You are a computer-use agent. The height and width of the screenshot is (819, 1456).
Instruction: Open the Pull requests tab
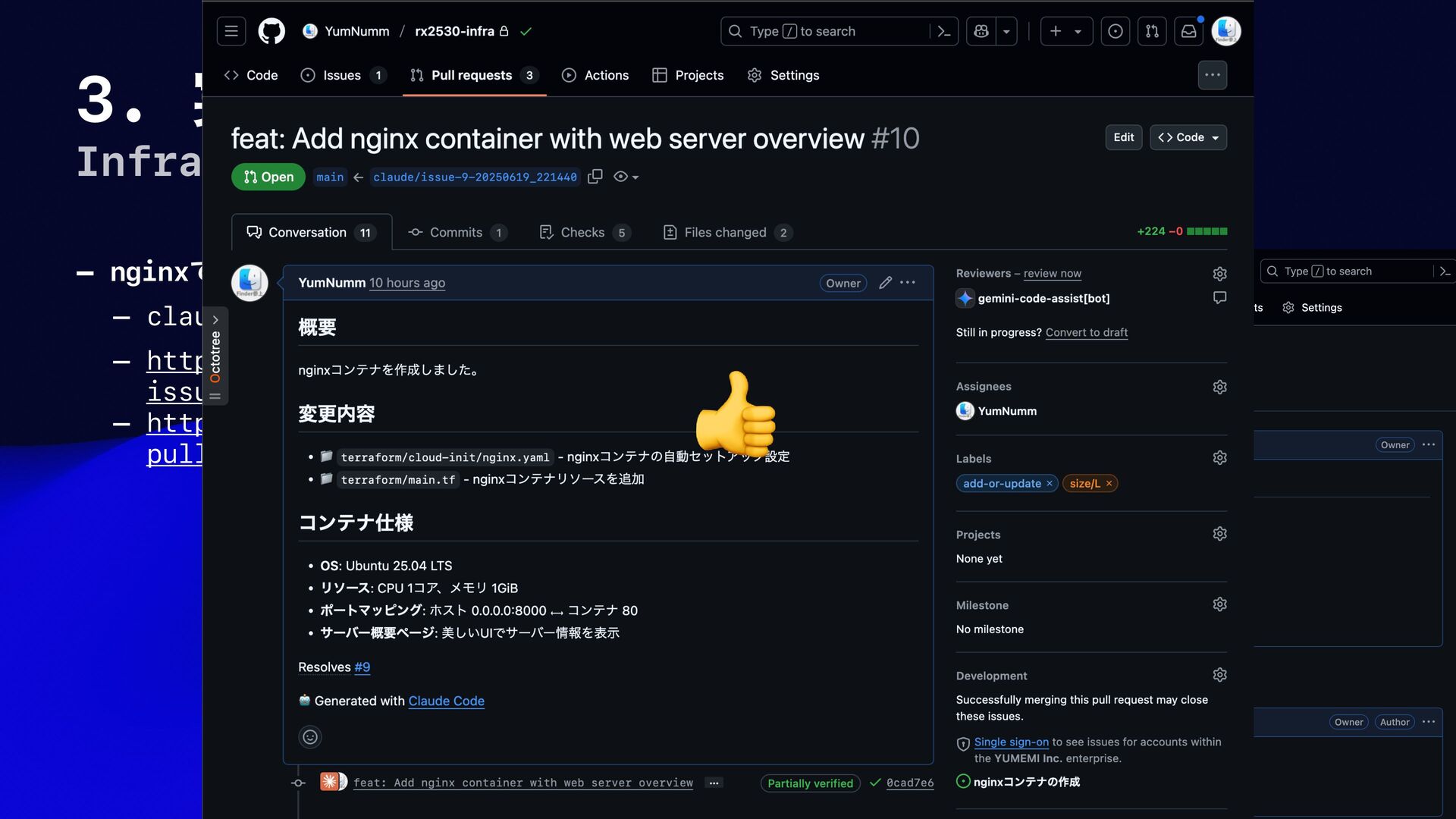point(475,75)
